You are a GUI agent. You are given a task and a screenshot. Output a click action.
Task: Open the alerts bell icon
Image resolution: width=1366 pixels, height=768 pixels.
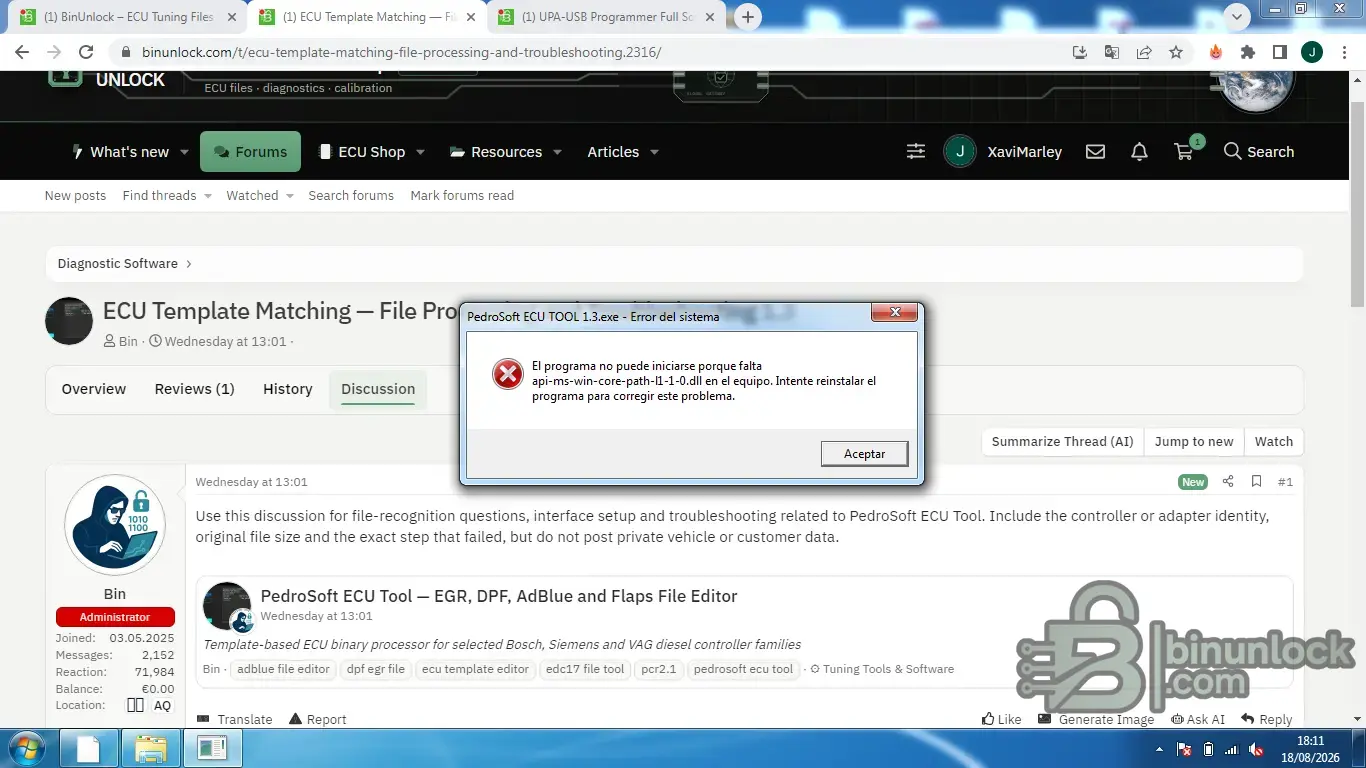pyautogui.click(x=1139, y=152)
